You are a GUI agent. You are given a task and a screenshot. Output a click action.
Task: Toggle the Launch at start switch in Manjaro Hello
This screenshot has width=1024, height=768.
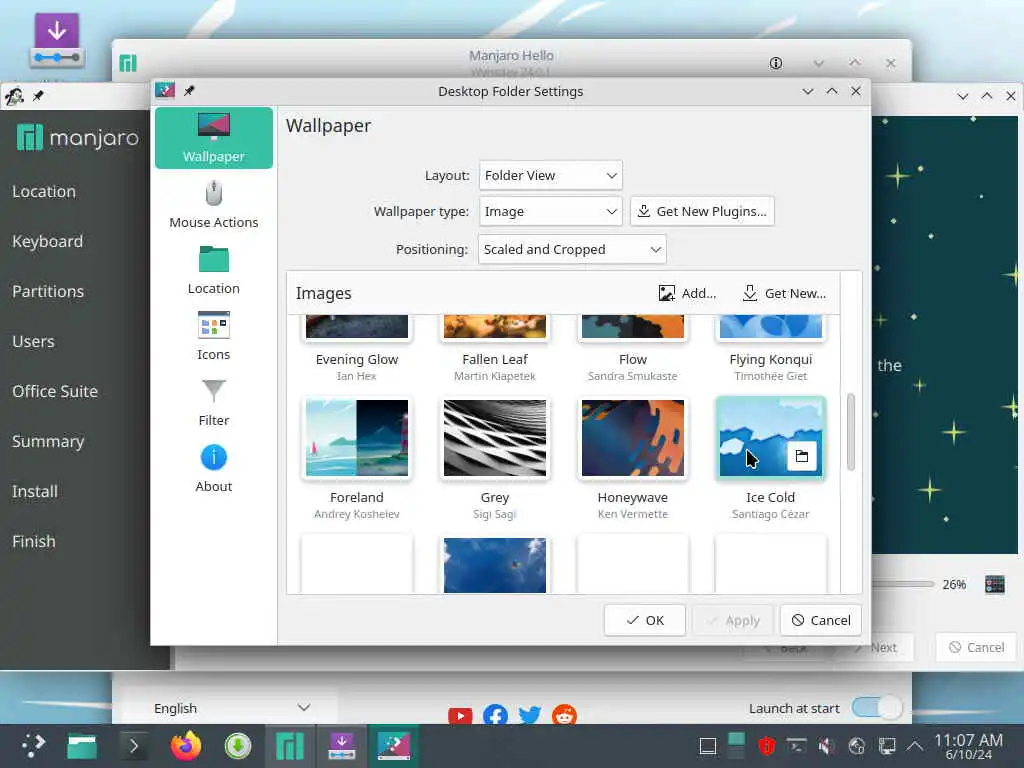click(x=877, y=707)
